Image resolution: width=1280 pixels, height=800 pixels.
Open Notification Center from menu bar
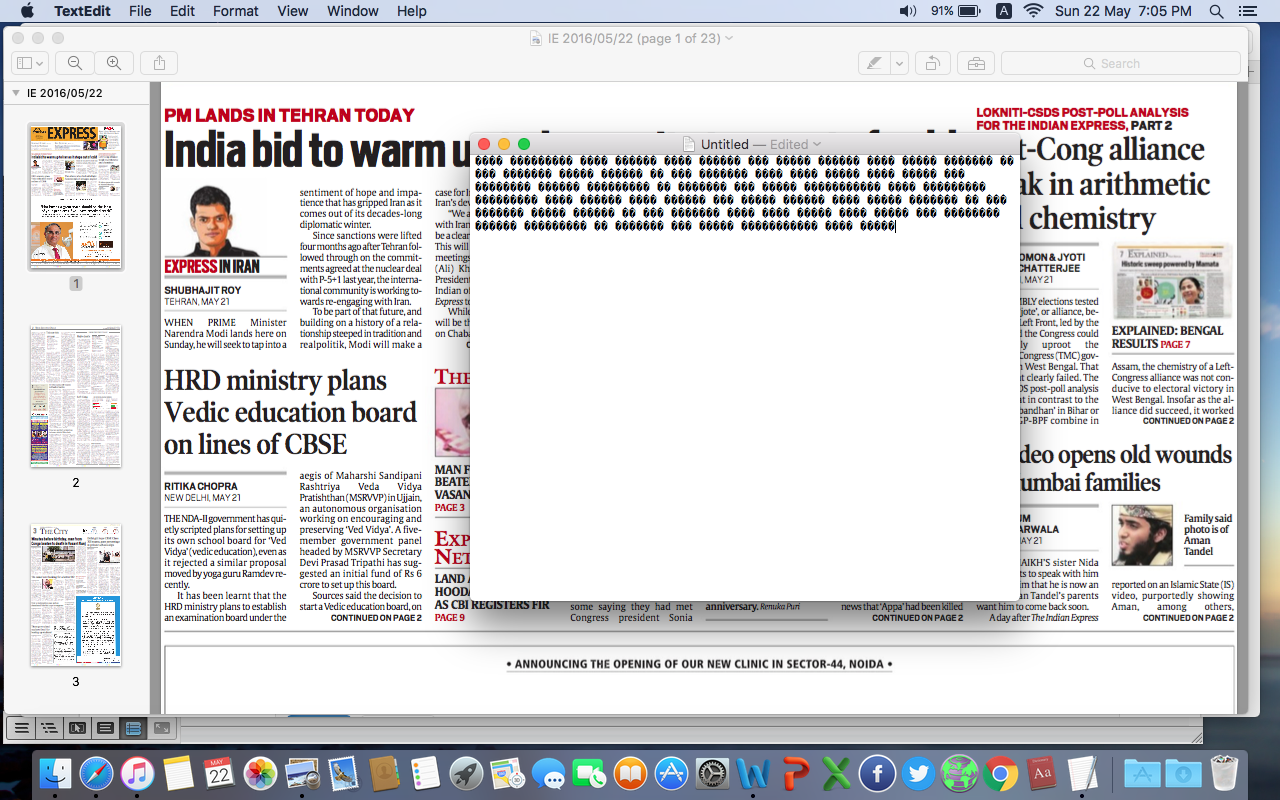tap(1247, 11)
